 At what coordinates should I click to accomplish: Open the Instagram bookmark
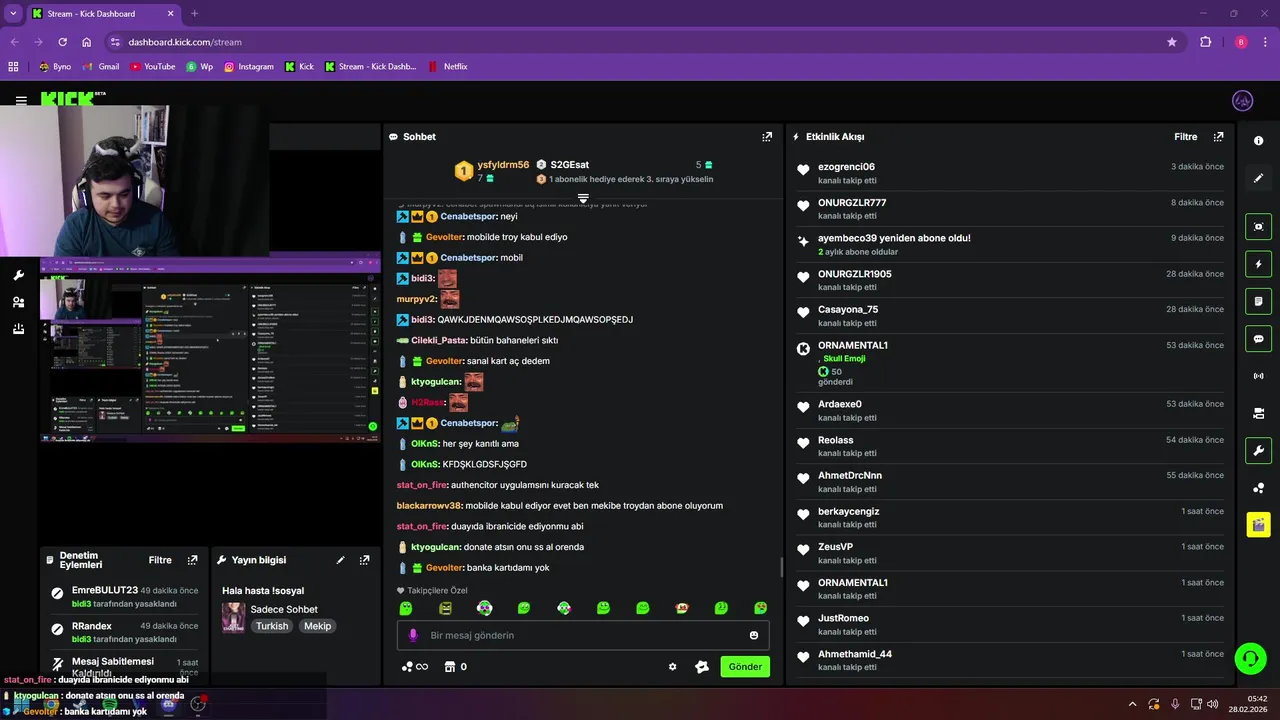point(248,67)
